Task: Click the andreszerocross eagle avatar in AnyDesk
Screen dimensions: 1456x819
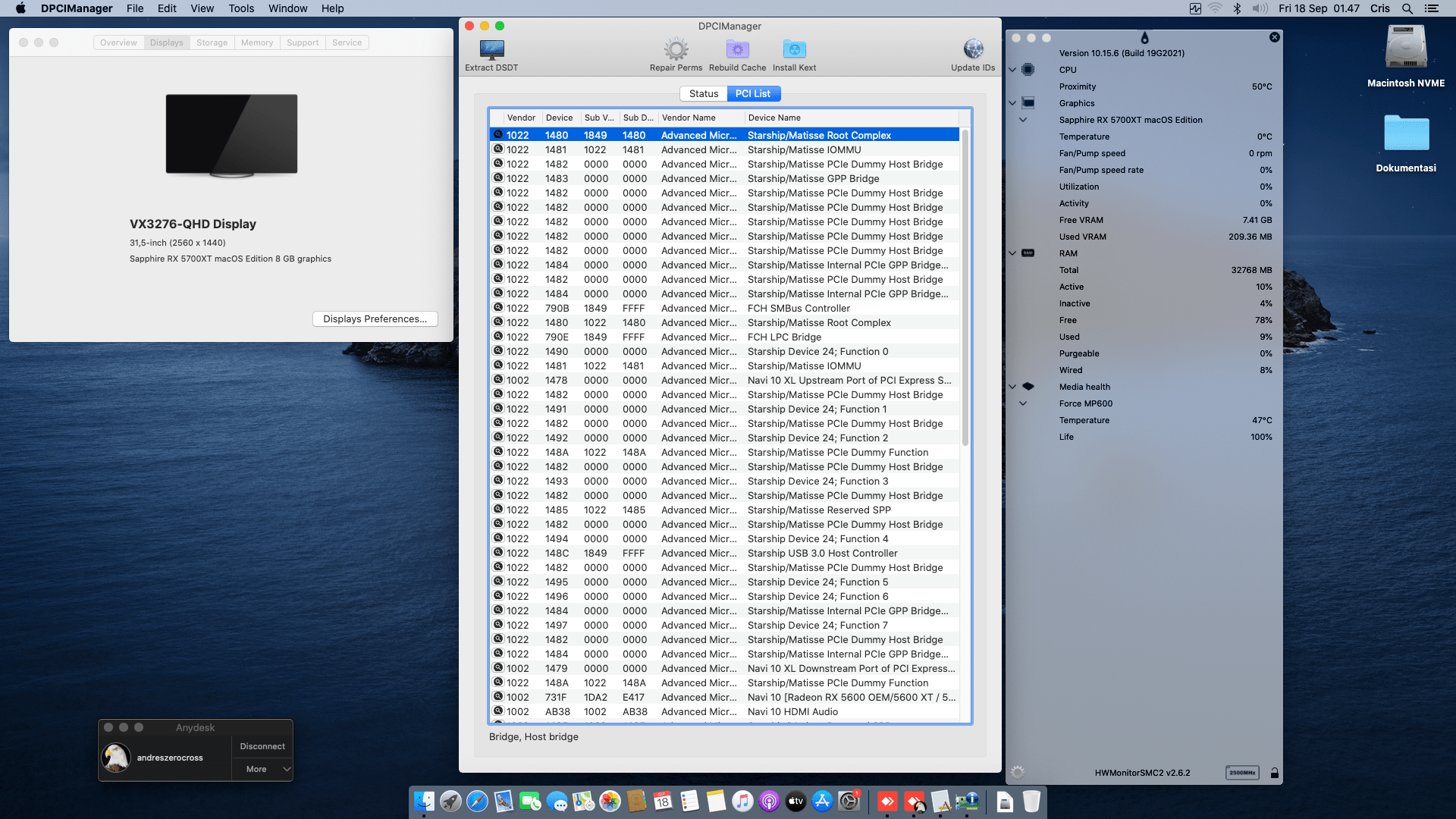Action: pos(116,758)
